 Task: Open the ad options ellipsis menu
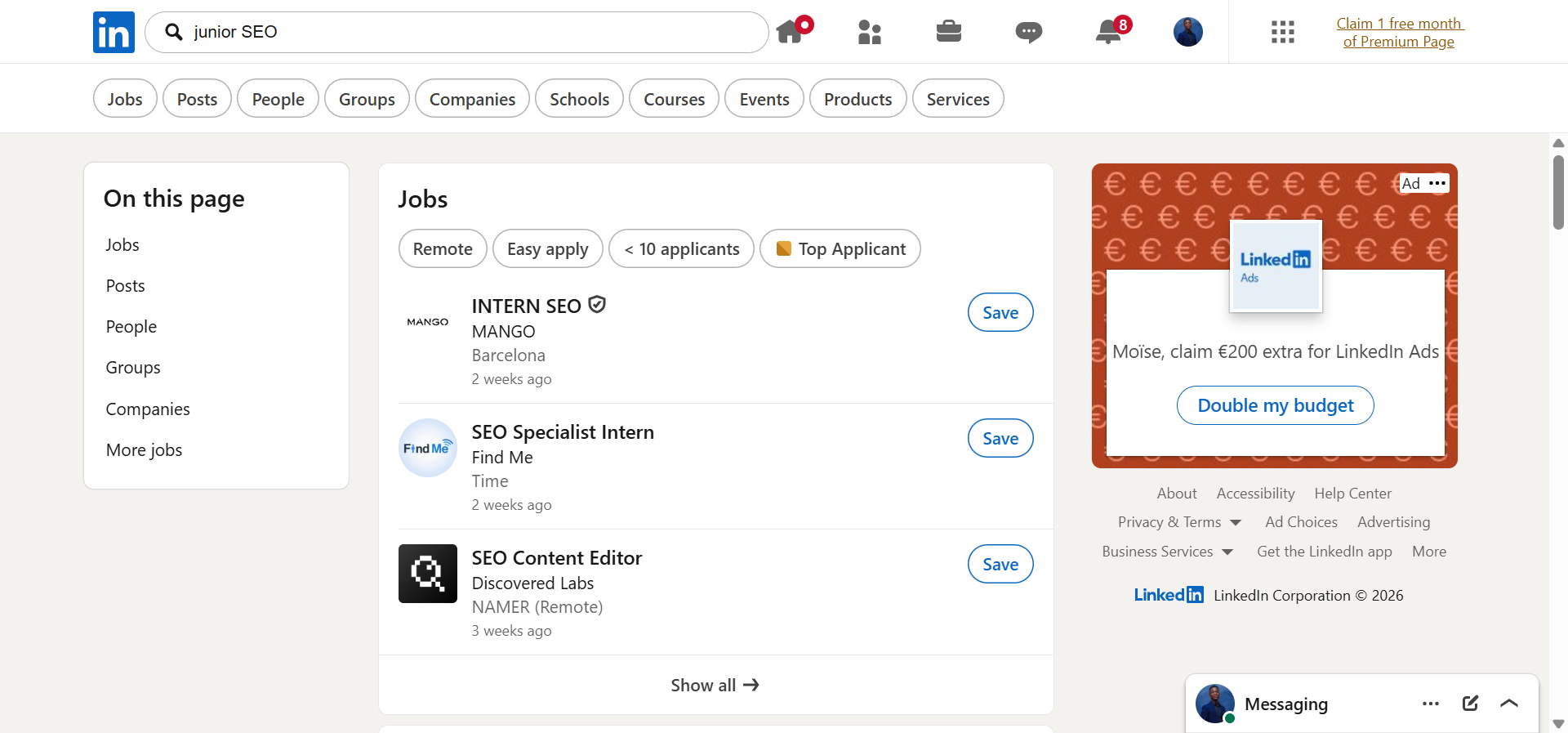pyautogui.click(x=1438, y=183)
